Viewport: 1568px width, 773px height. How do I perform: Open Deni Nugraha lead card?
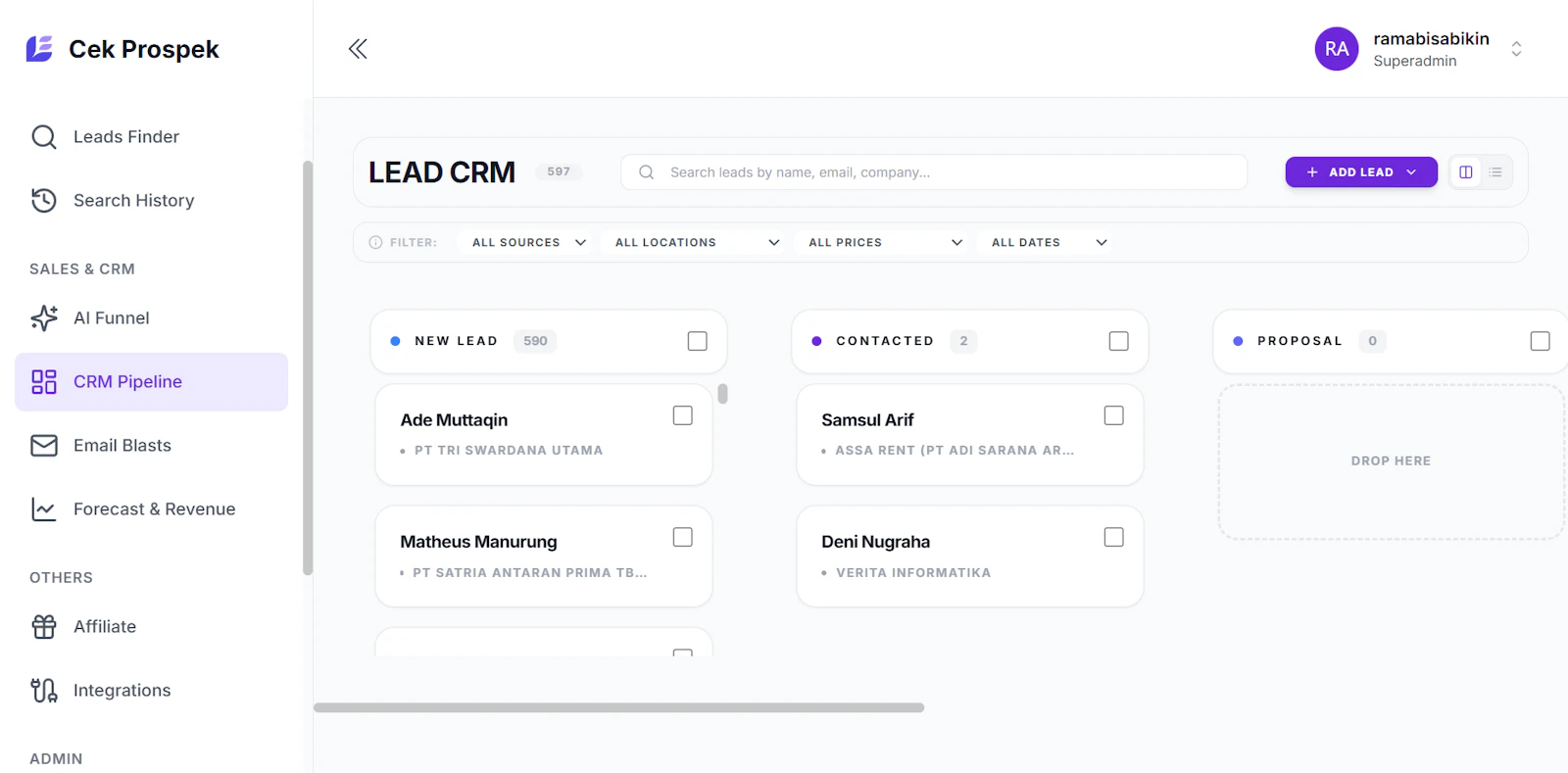point(970,556)
